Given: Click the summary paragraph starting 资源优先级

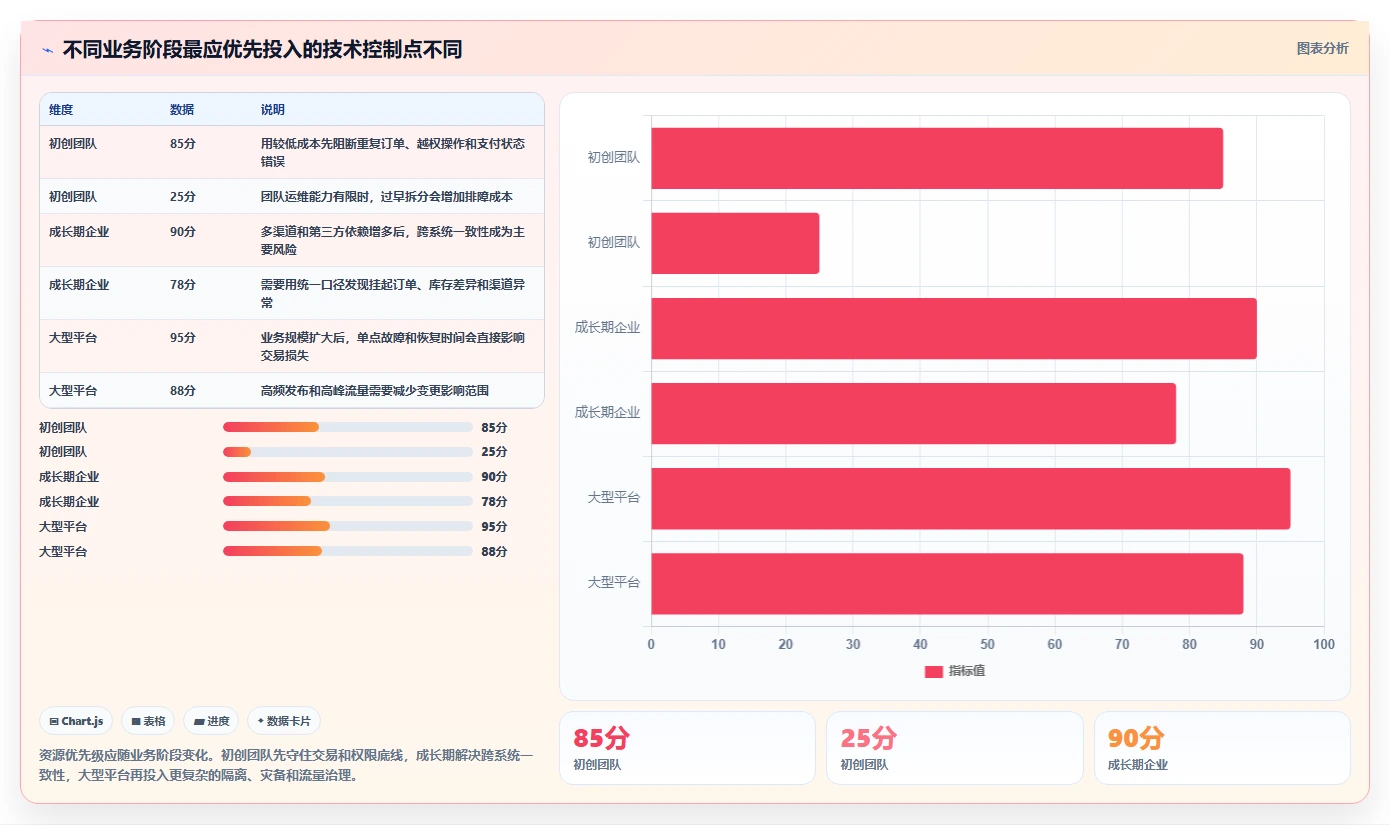Looking at the screenshot, I should coord(286,765).
